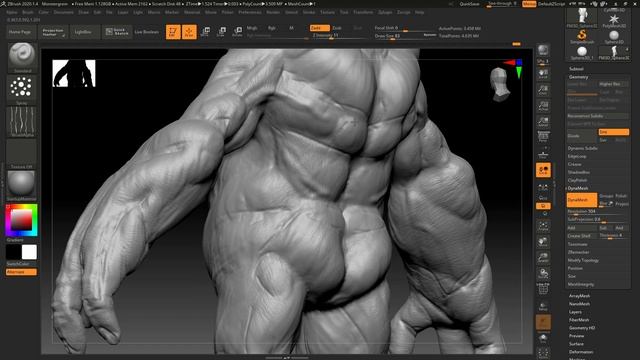Click the main color picker square
The width and height of the screenshot is (640, 360).
(x=21, y=220)
